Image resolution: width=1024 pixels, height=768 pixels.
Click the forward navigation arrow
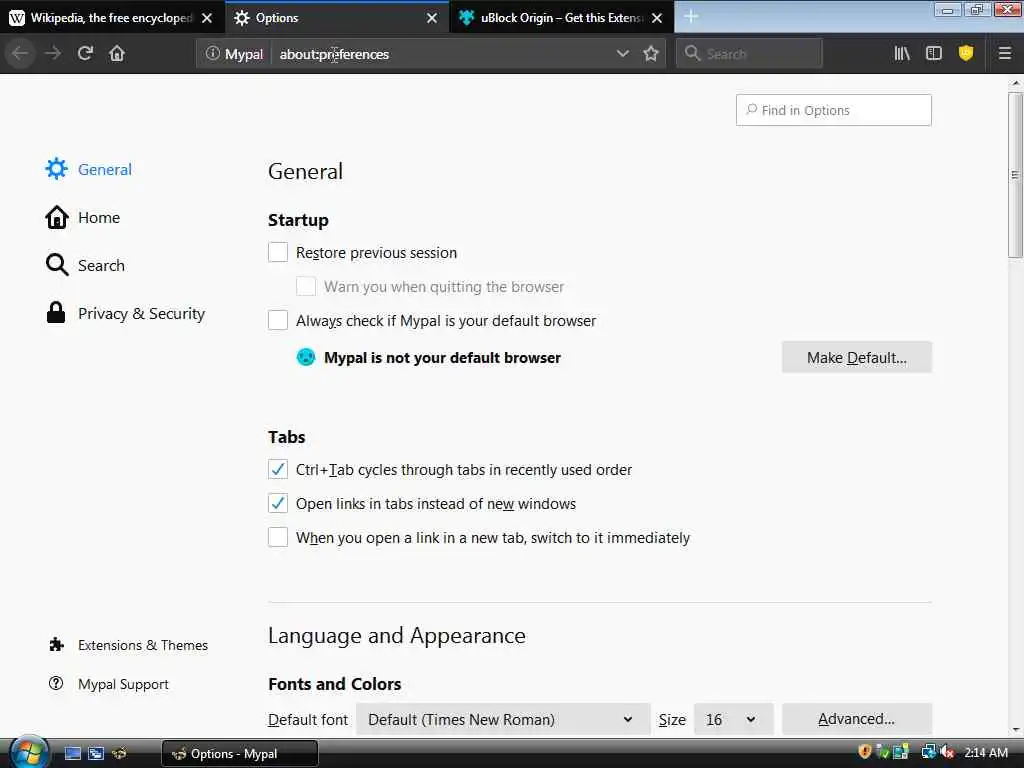pyautogui.click(x=53, y=54)
